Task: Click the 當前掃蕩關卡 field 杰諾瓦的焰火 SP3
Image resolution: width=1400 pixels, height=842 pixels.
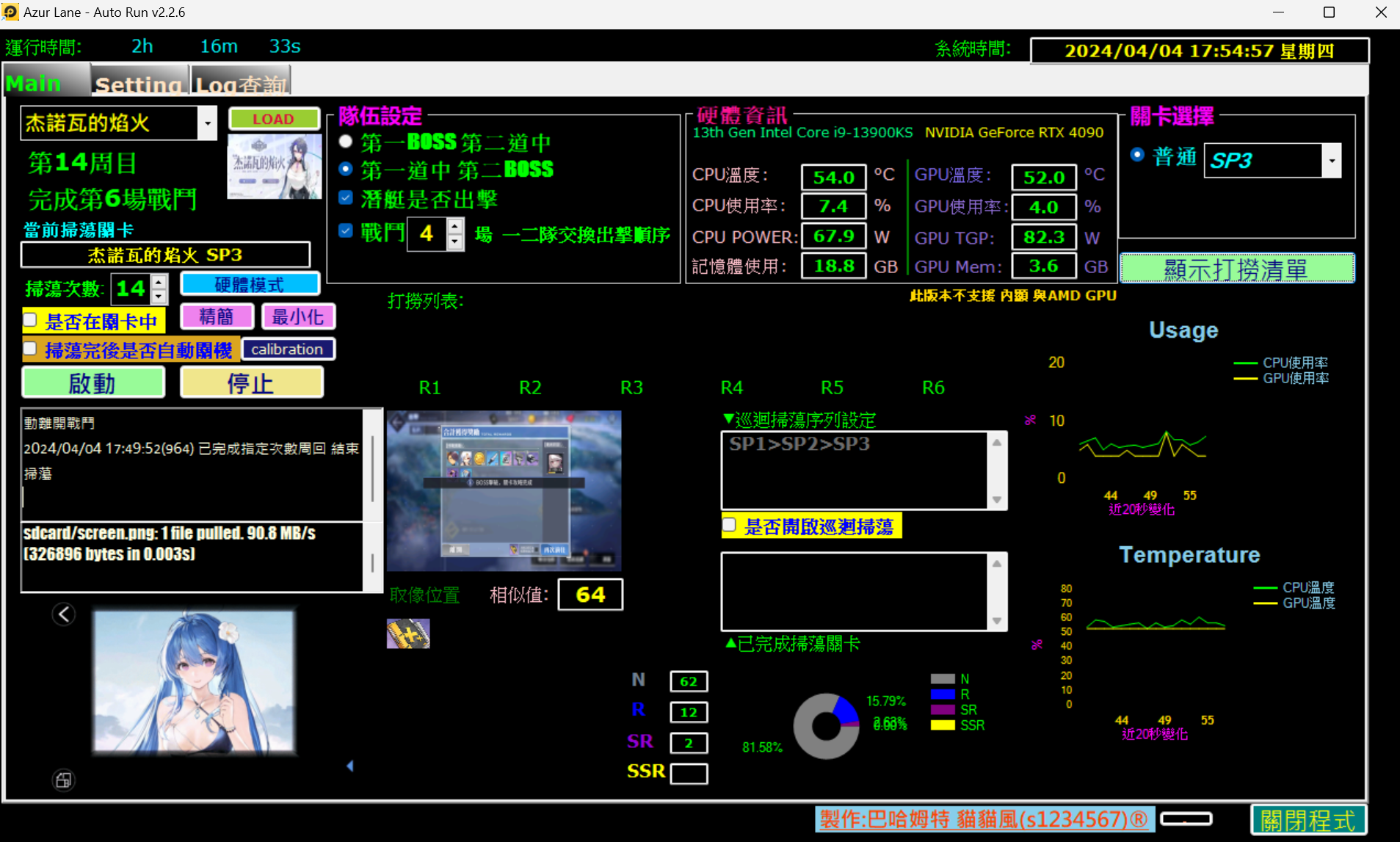Action: [x=166, y=255]
